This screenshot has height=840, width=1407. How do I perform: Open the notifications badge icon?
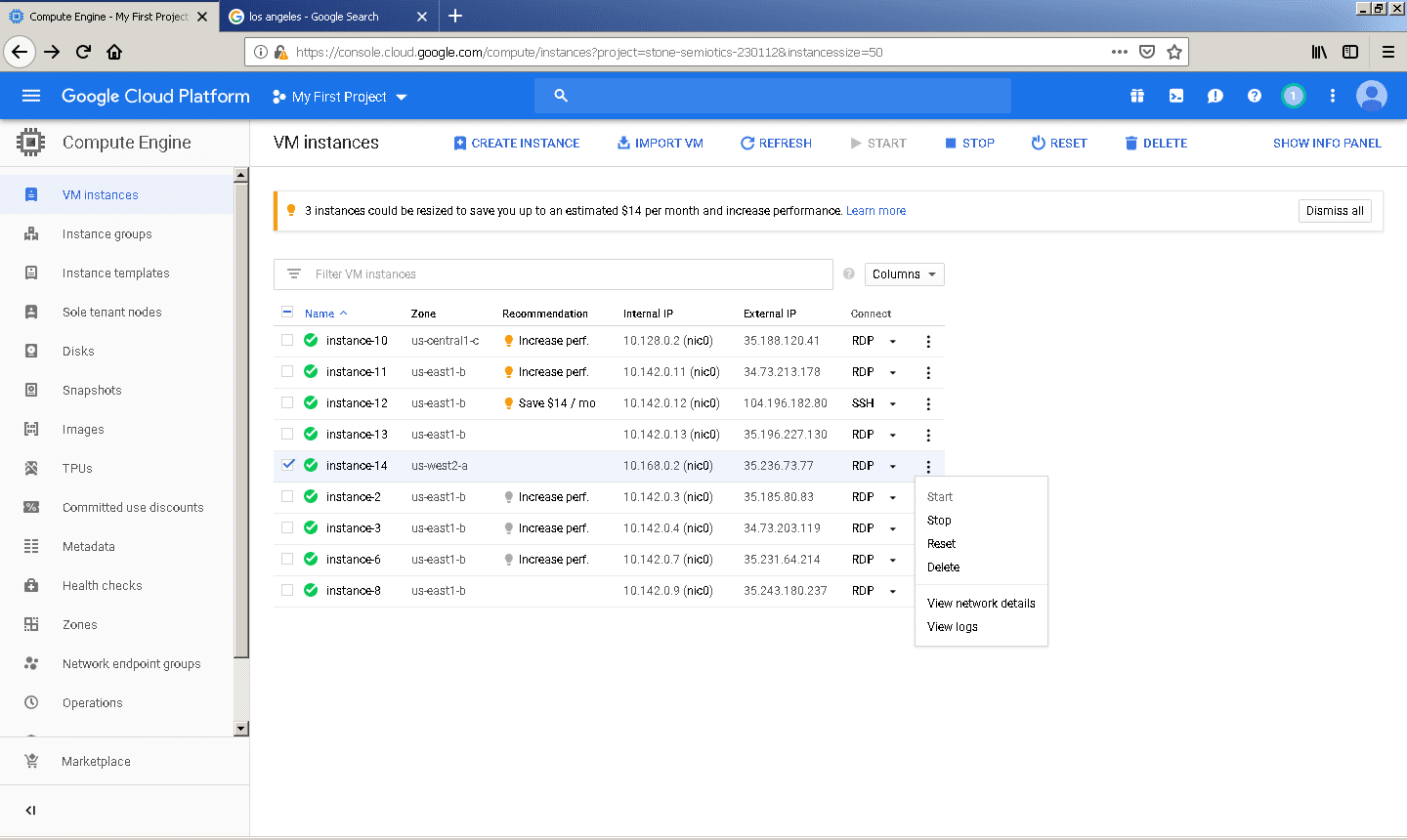pyautogui.click(x=1293, y=96)
